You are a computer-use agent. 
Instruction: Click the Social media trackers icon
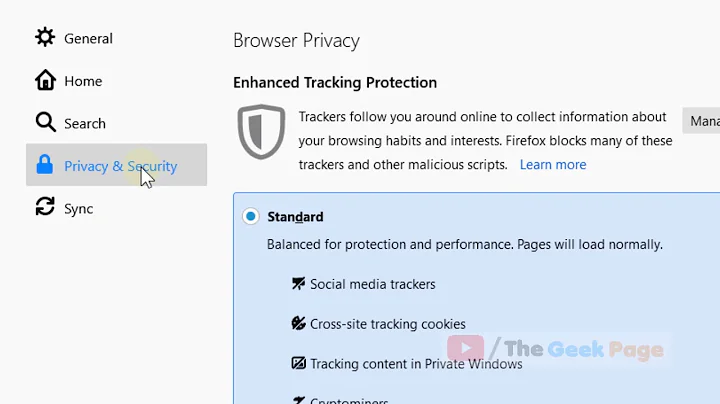[298, 284]
